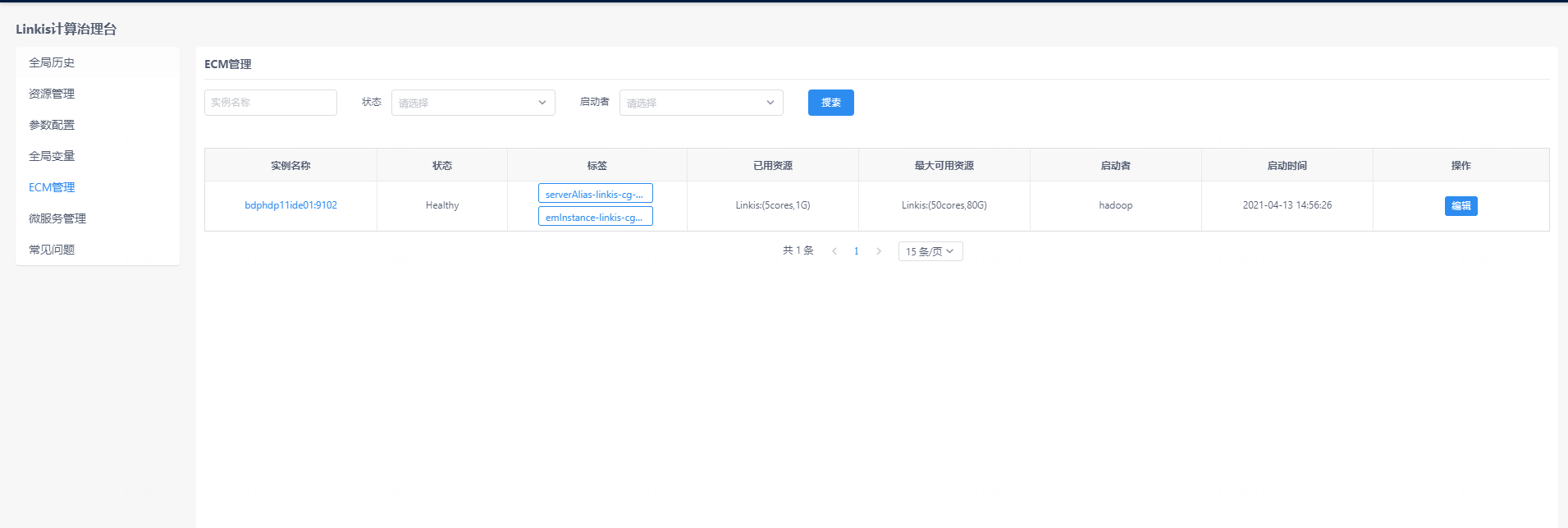Go to next page arrow in pagination
1568x528 pixels.
tap(879, 251)
